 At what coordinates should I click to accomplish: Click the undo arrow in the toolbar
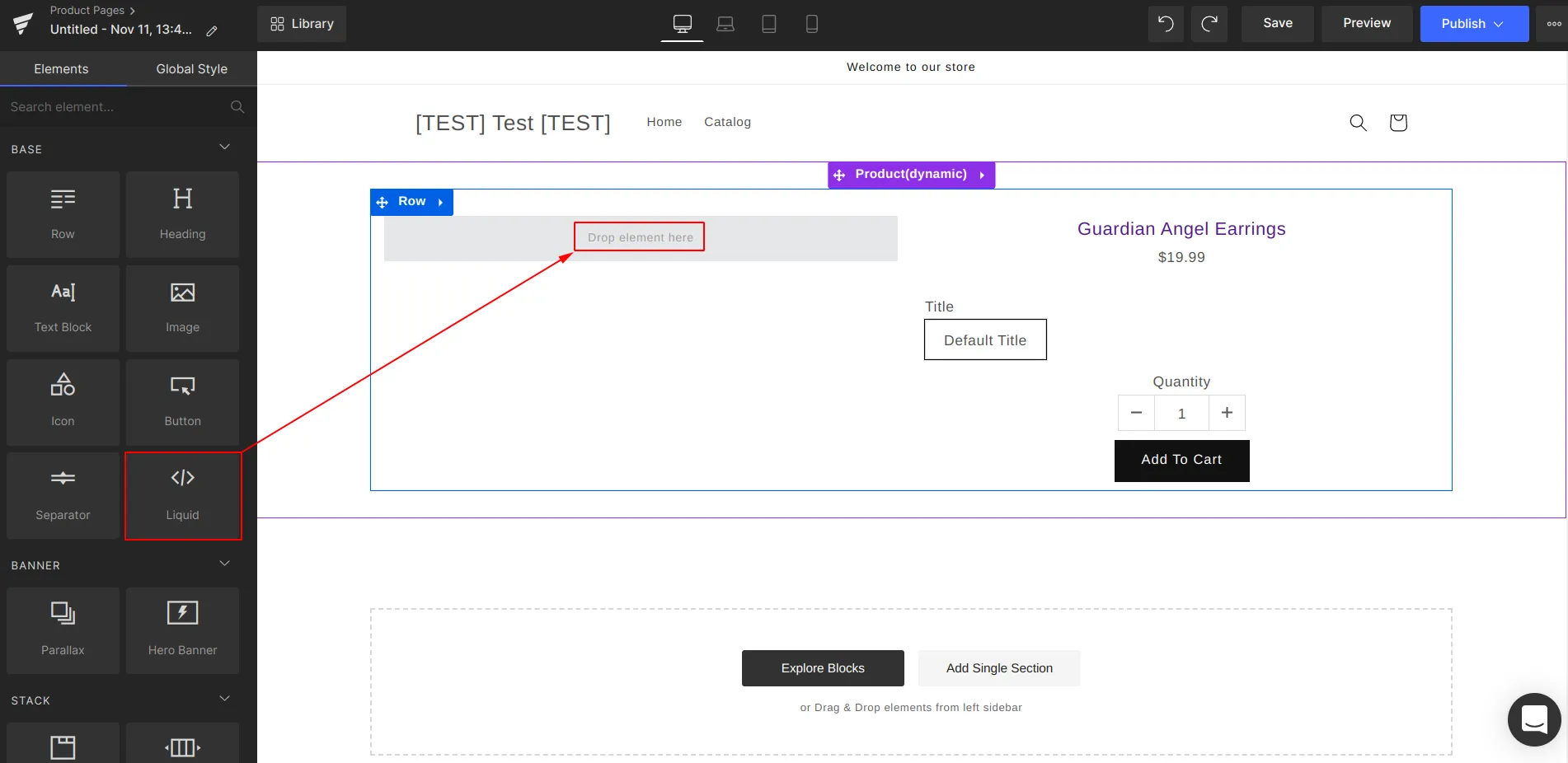click(x=1165, y=24)
